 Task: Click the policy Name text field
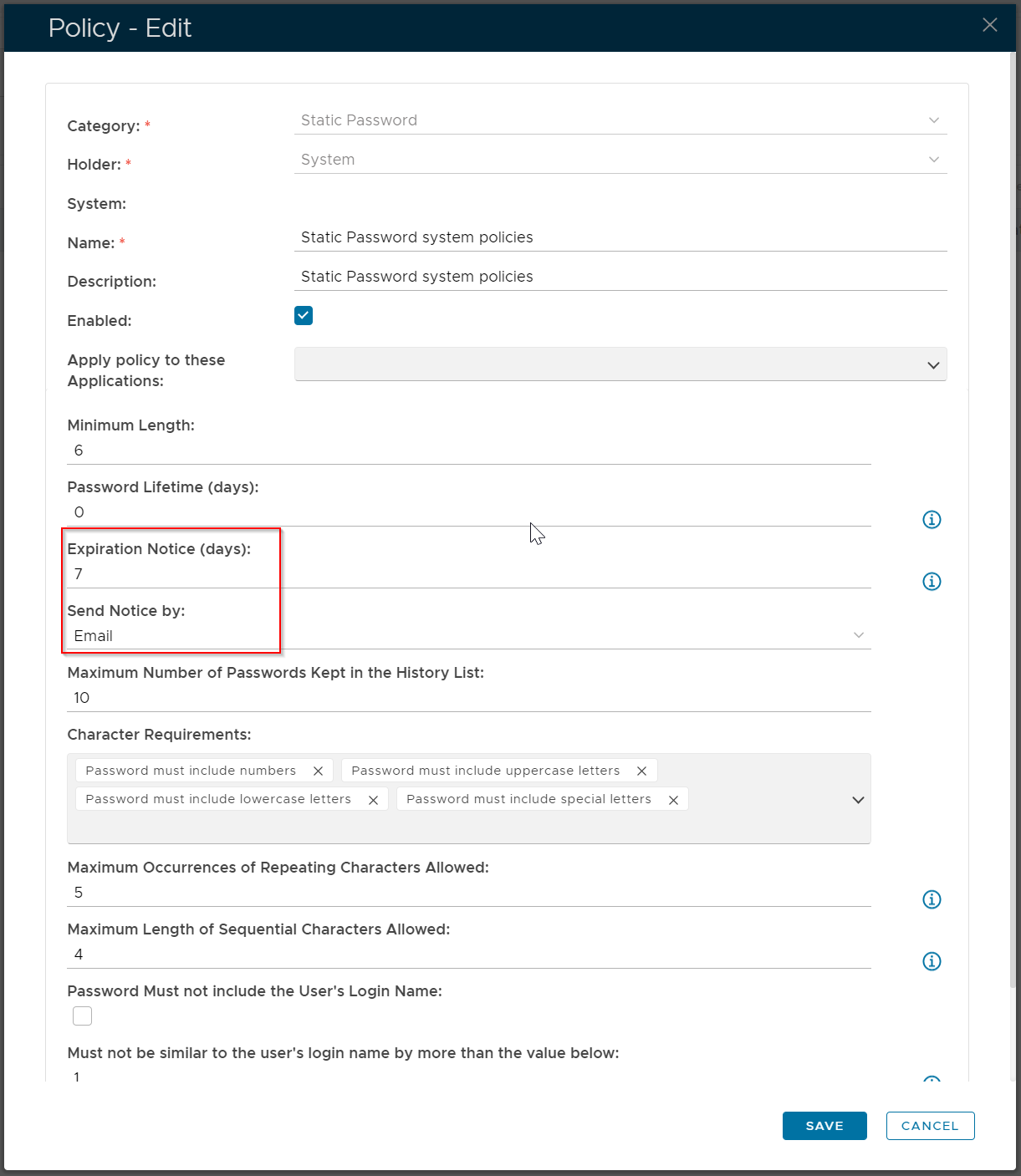[x=620, y=237]
